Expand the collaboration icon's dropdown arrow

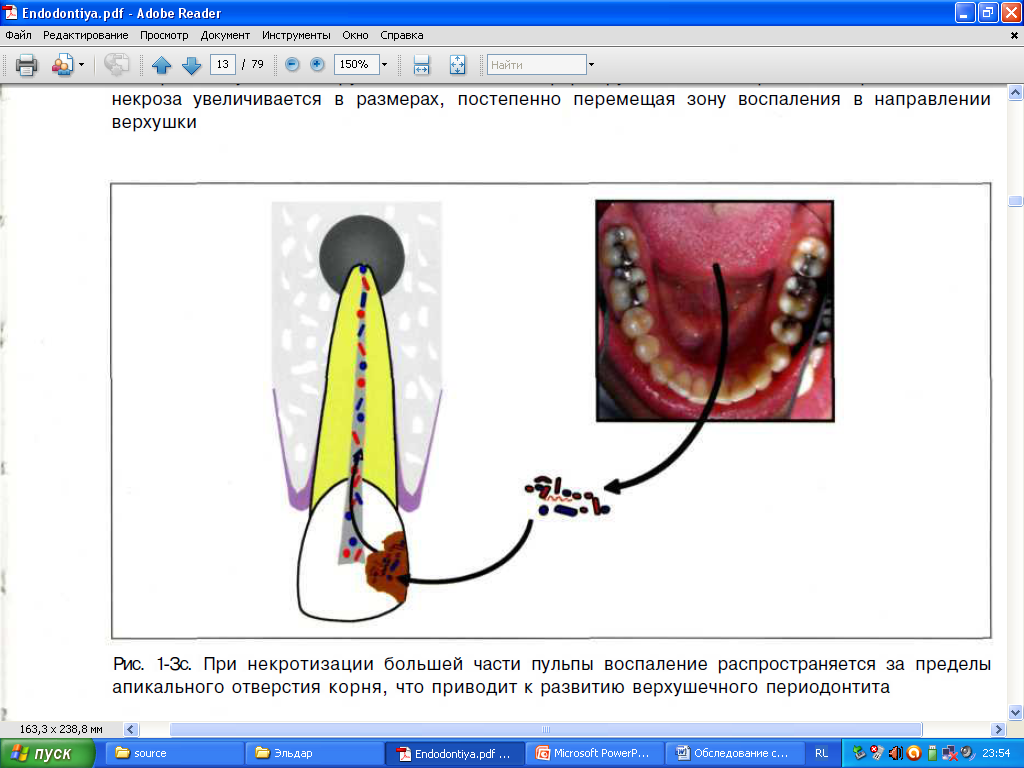coord(82,65)
